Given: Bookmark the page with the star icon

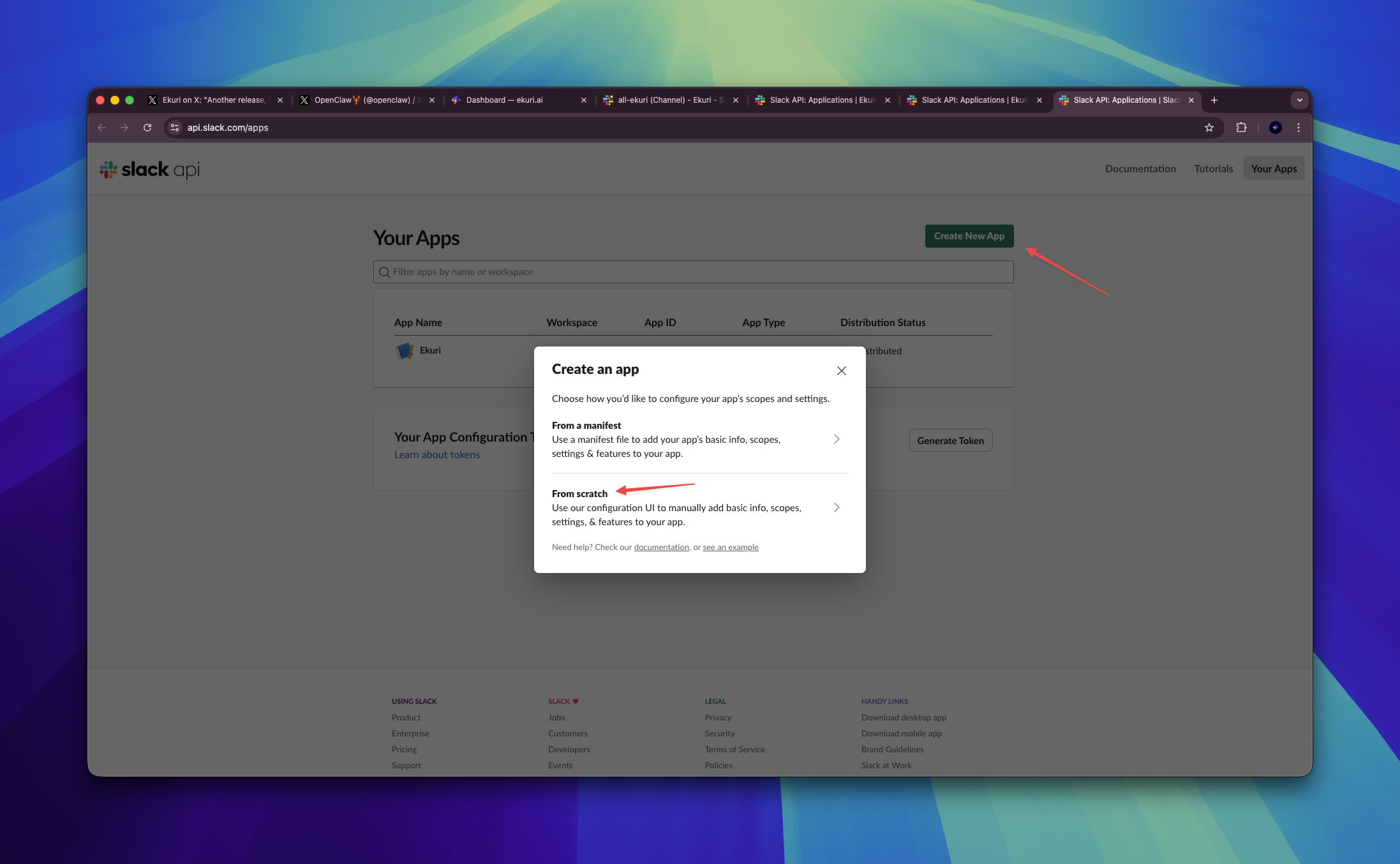Looking at the screenshot, I should click(1209, 128).
